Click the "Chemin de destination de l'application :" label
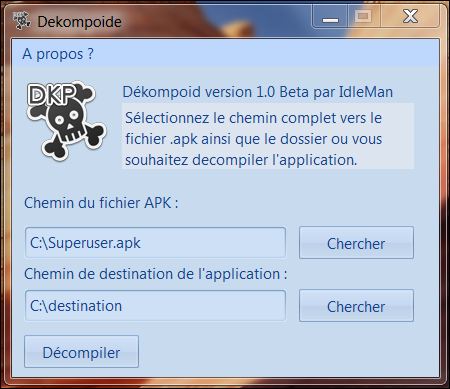 (x=156, y=274)
